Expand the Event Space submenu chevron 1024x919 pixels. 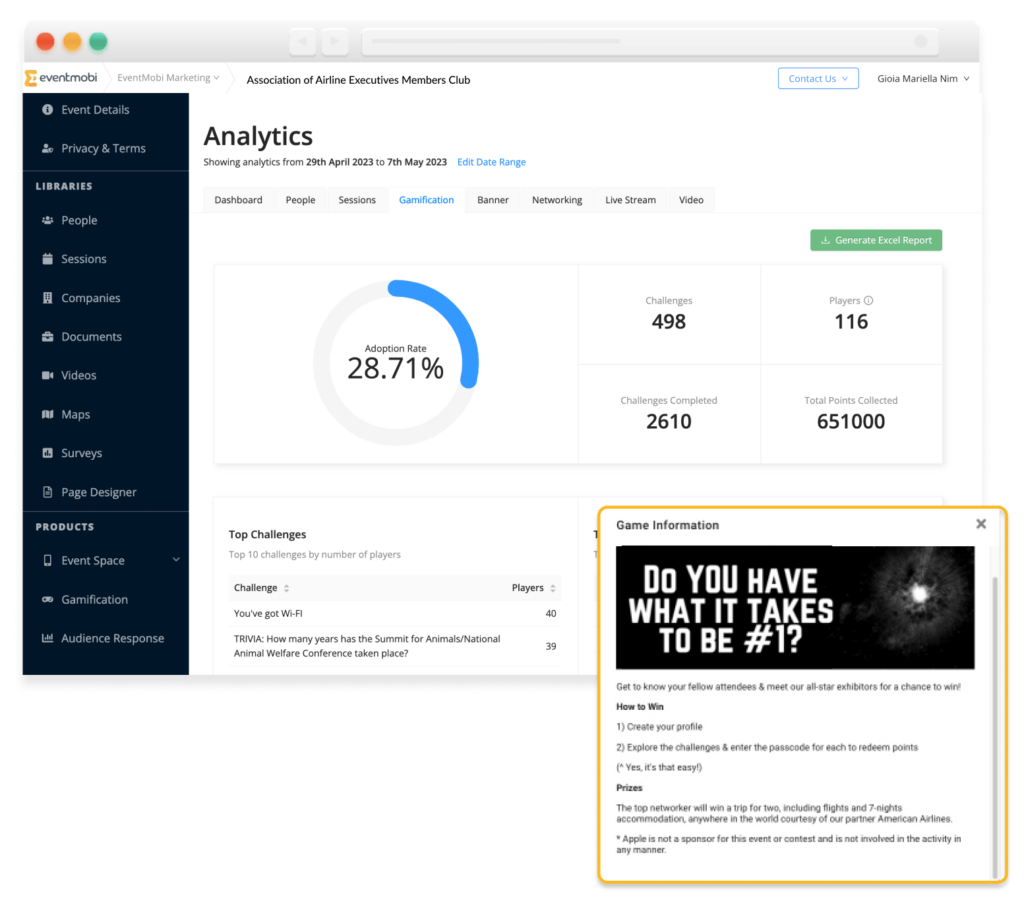tap(176, 560)
